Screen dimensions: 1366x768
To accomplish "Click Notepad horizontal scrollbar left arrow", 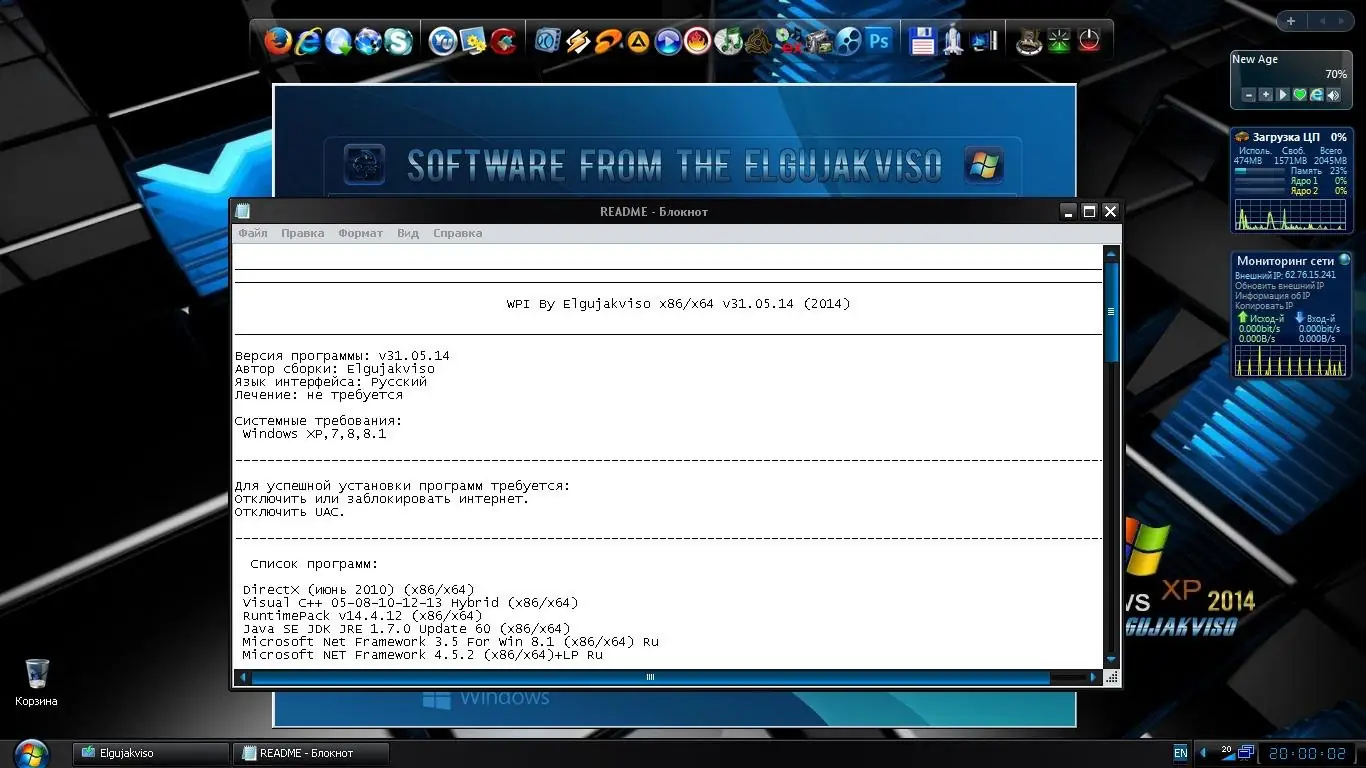I will (241, 677).
